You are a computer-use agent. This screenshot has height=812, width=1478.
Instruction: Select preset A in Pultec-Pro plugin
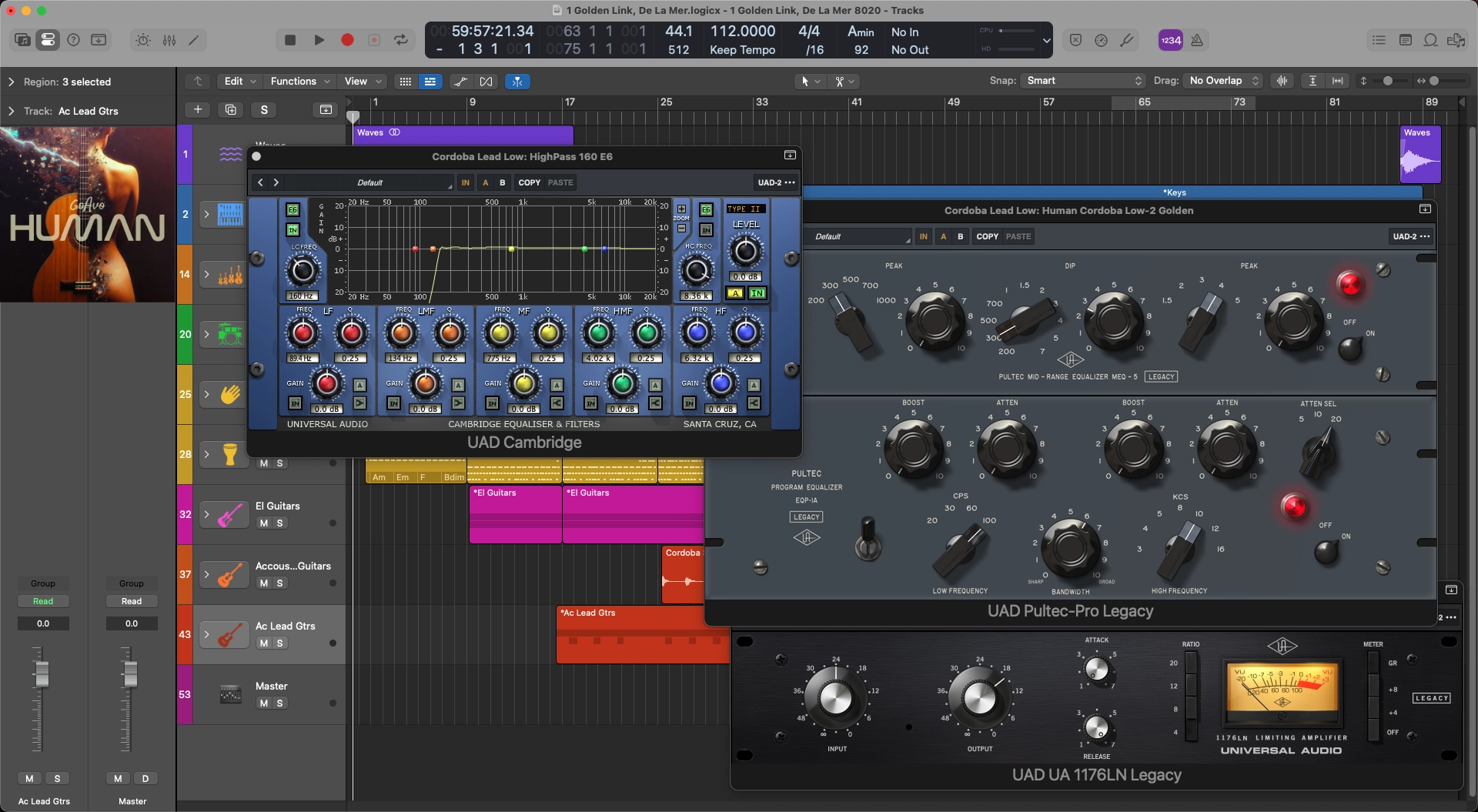[x=943, y=236]
